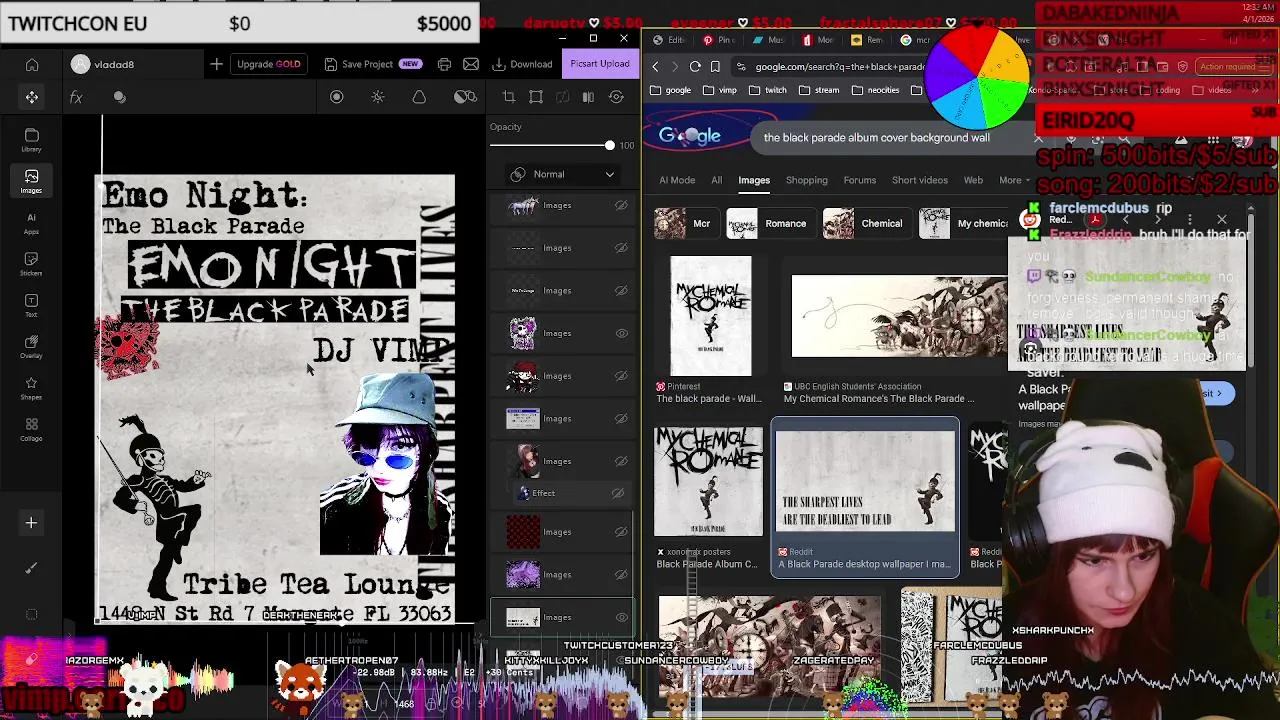Select the crop tool

[x=509, y=97]
